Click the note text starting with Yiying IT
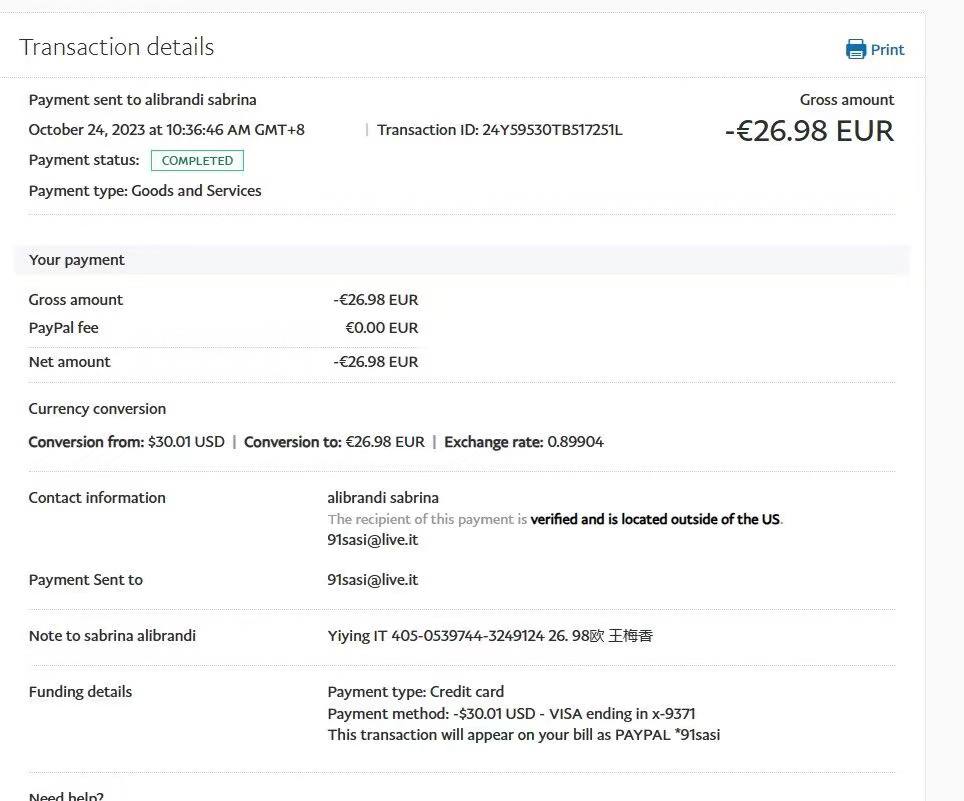 (x=490, y=636)
